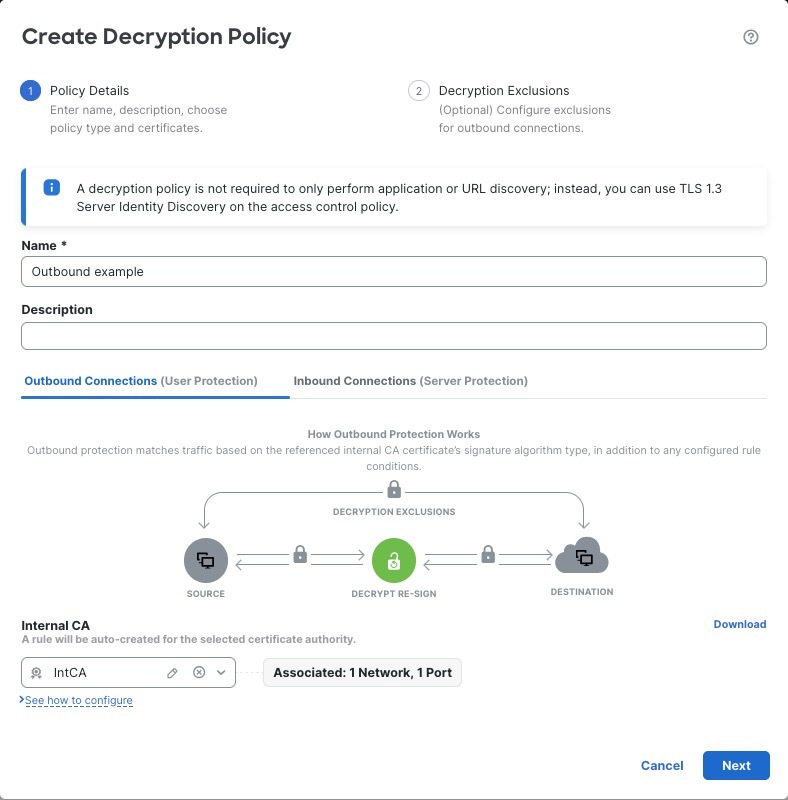Click step 1 Policy Details circle
The width and height of the screenshot is (788, 800).
tap(30, 90)
